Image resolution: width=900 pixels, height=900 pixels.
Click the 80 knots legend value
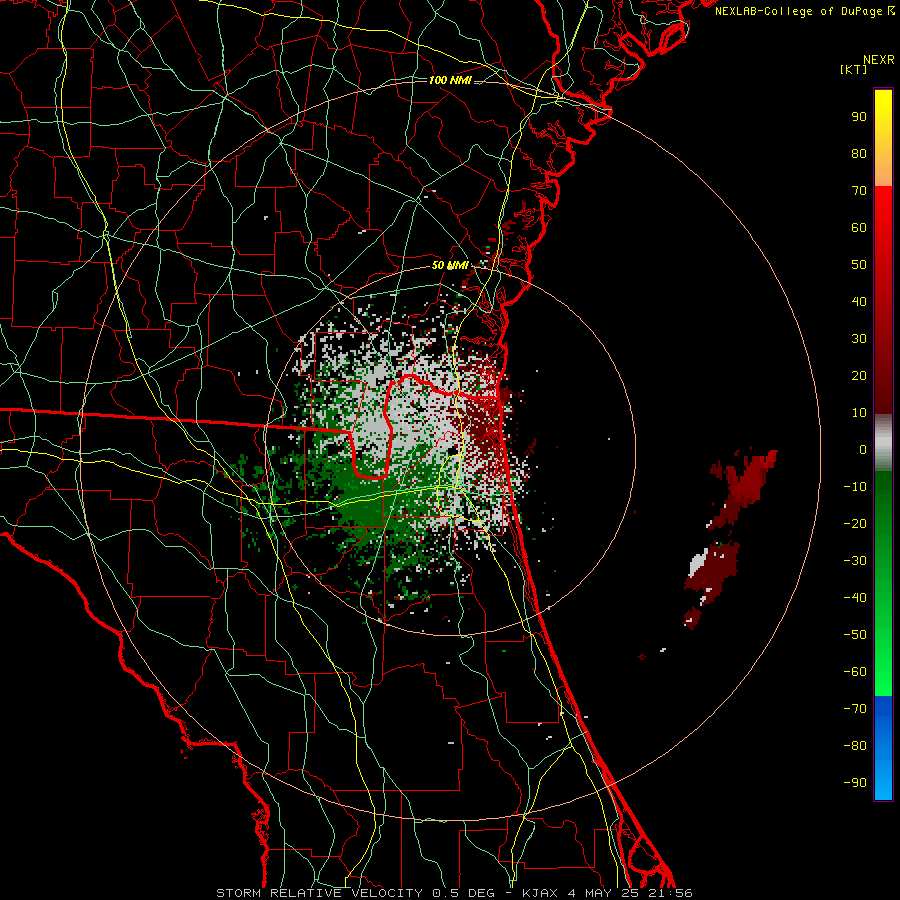[859, 154]
